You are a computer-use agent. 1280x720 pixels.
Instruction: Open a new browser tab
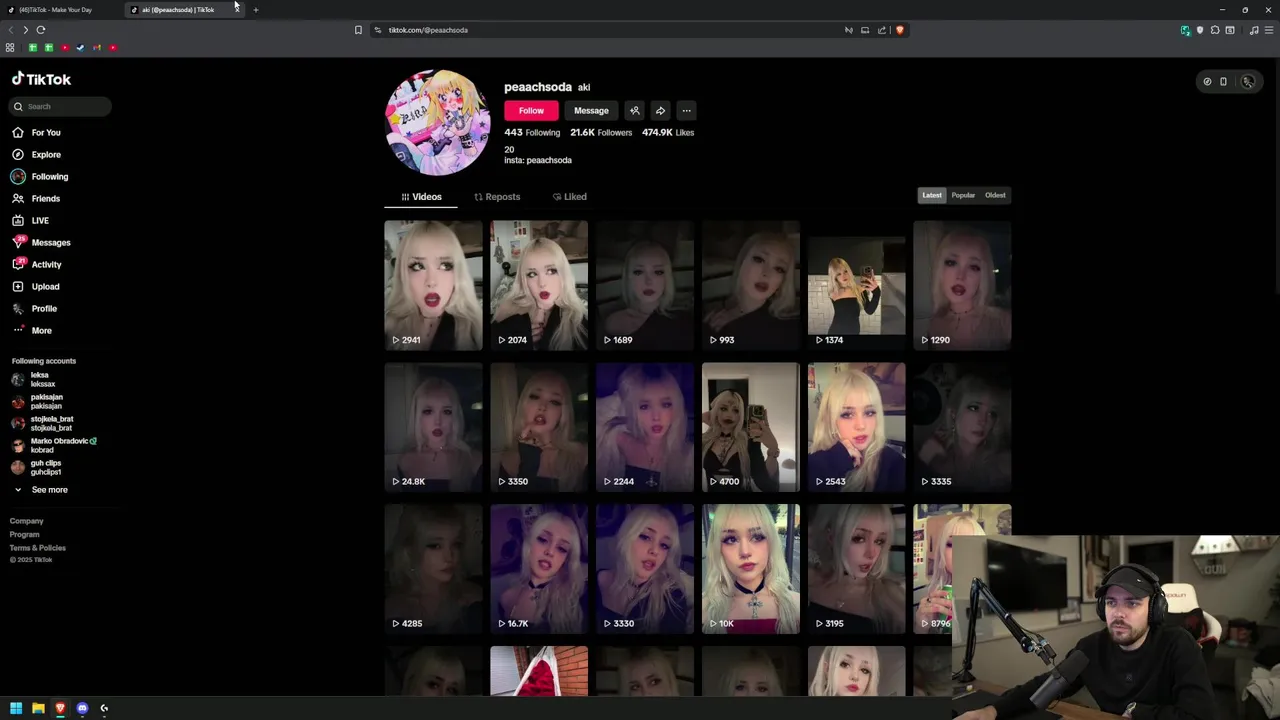click(x=255, y=10)
